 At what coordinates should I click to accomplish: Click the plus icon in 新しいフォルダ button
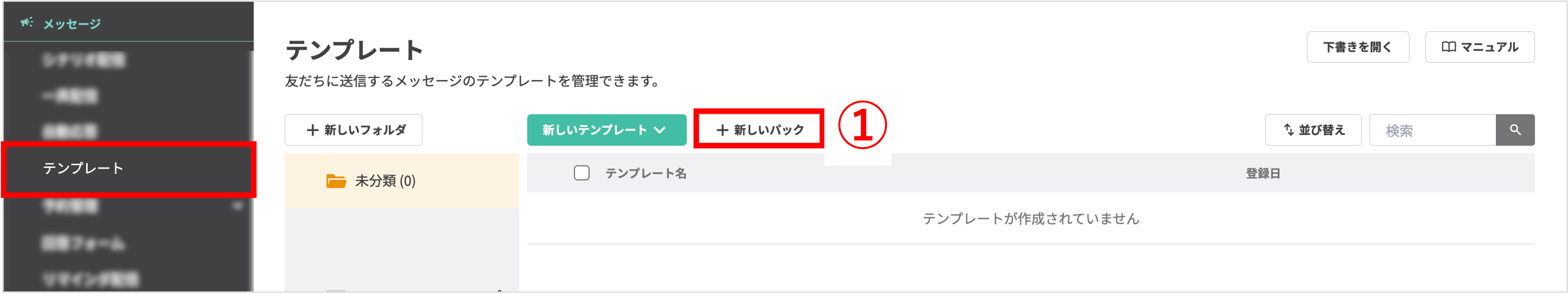point(312,130)
